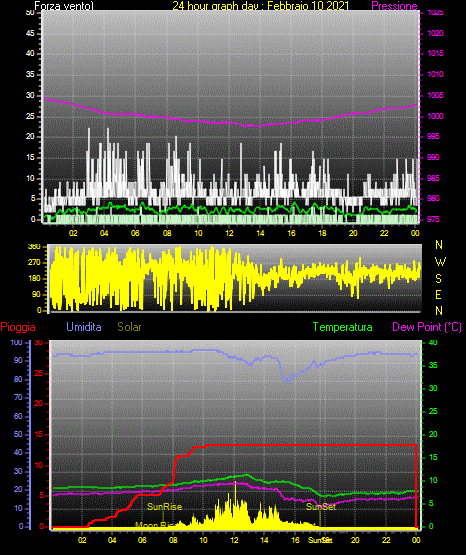Click the '100' humidity axis value
Screen dimensions: 466x555
tap(17, 343)
